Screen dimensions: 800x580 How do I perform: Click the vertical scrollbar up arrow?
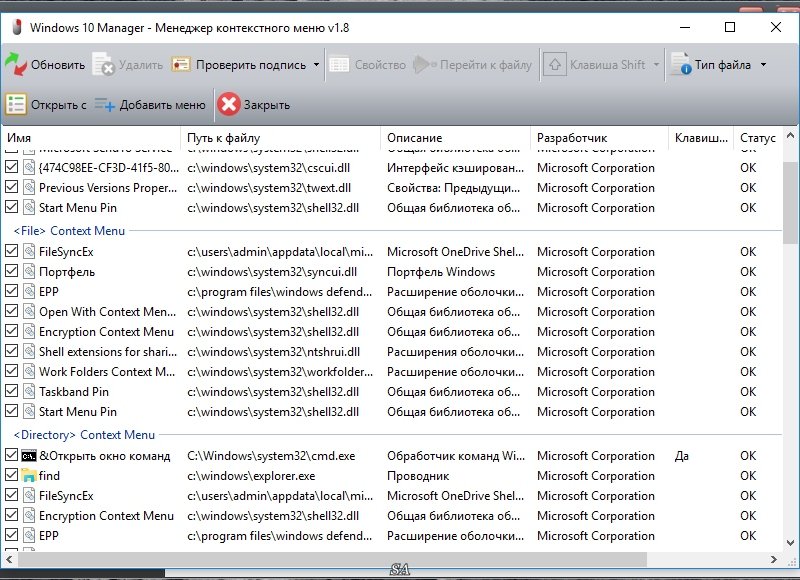790,136
